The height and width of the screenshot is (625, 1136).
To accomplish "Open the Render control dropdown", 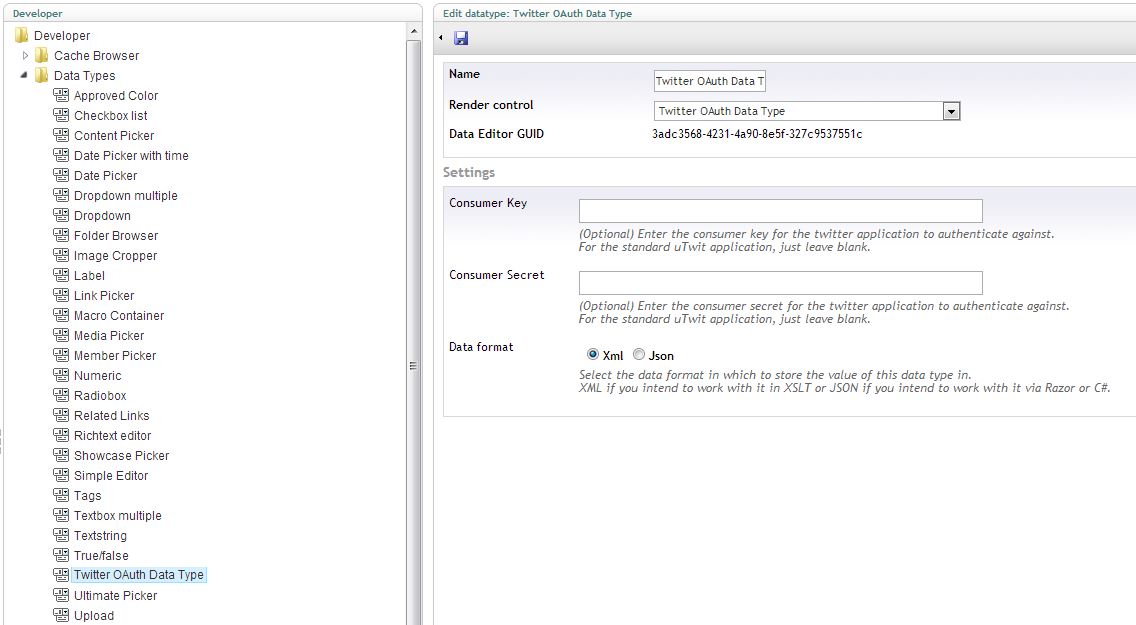I will click(x=951, y=111).
